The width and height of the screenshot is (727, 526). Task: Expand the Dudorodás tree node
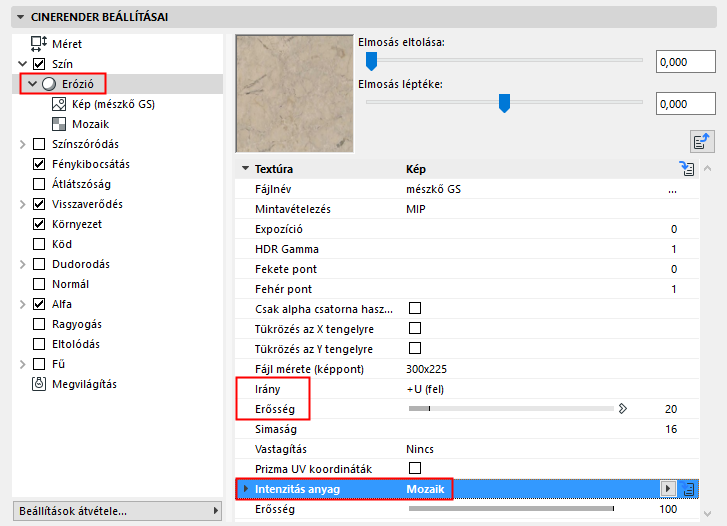click(x=22, y=264)
